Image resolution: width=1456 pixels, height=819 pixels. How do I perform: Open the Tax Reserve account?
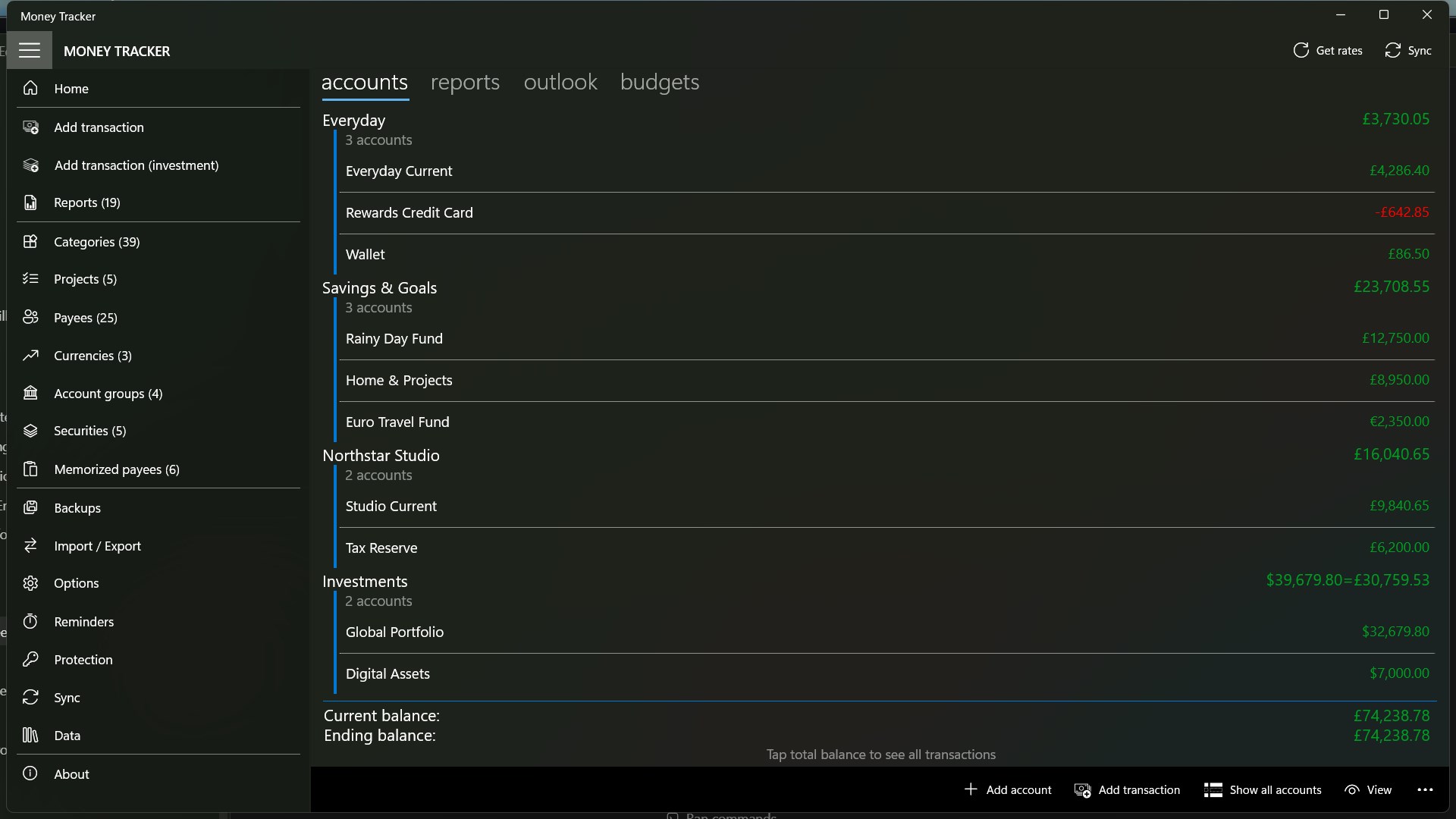[x=887, y=548]
